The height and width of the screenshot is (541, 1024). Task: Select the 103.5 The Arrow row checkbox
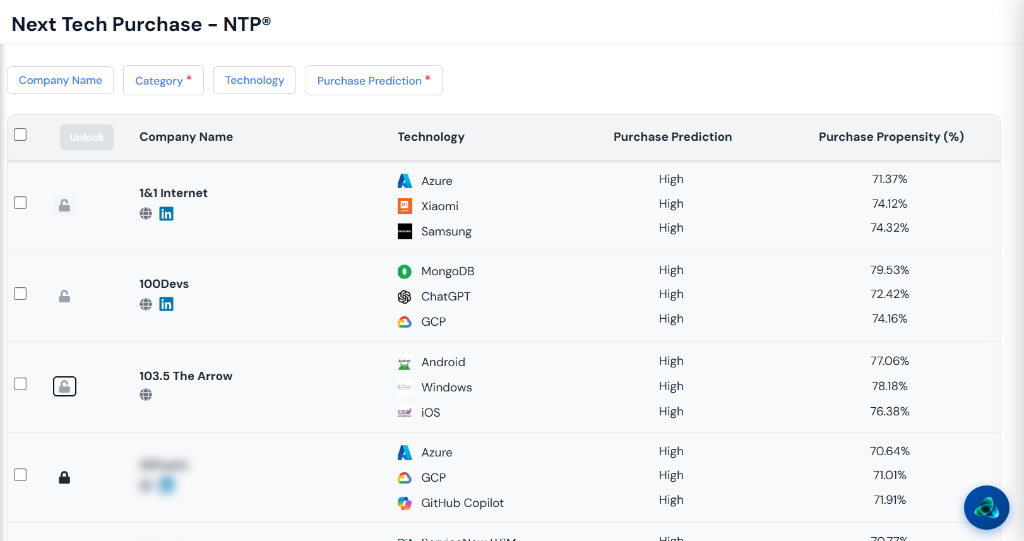[21, 384]
